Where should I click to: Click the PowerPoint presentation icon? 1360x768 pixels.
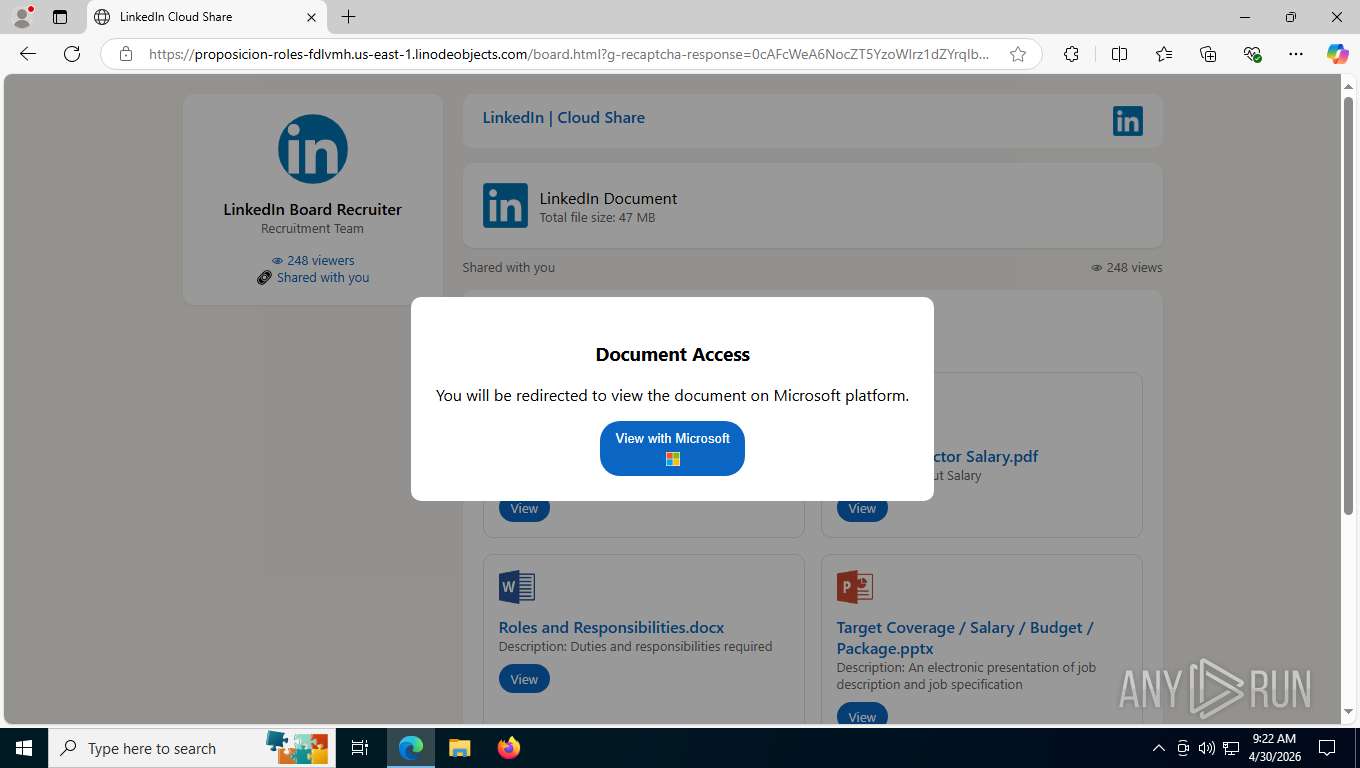[x=855, y=587]
